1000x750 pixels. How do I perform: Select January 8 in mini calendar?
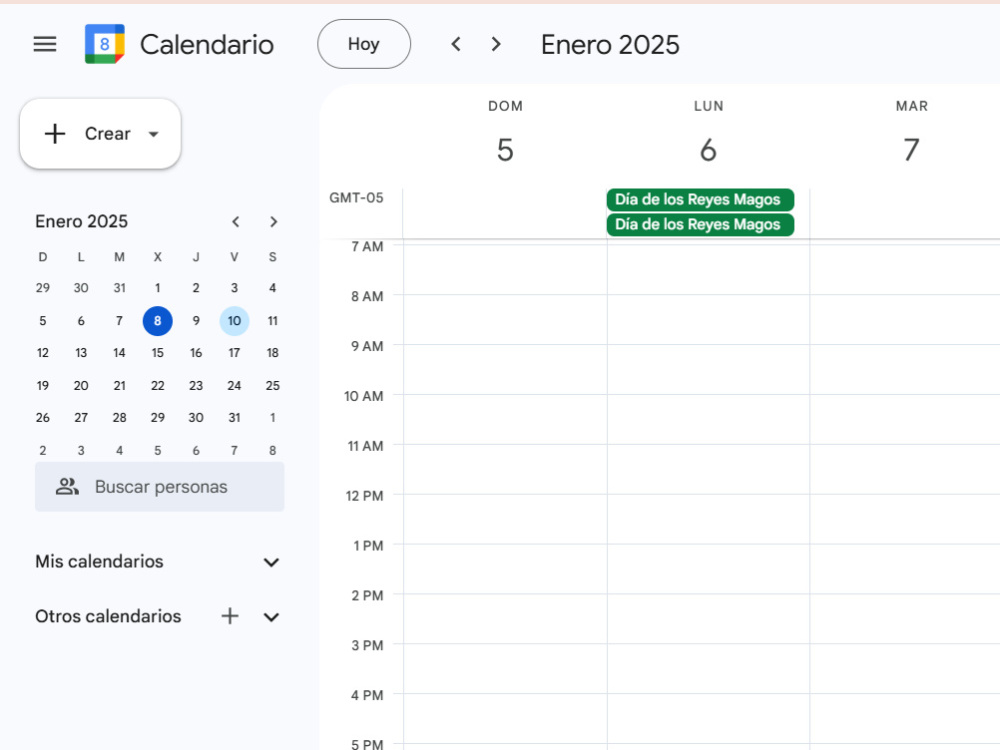(x=158, y=321)
